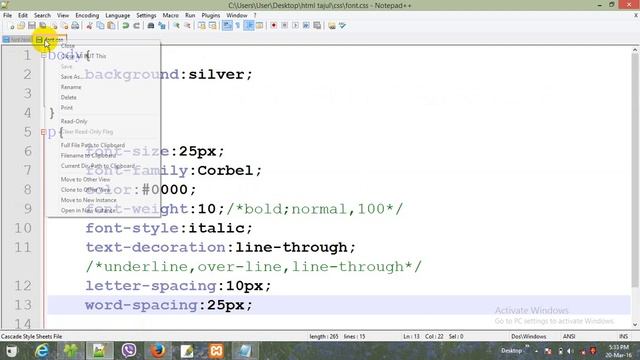This screenshot has width=640, height=360.
Task: Click the Stop Recording macro icon
Action: tap(284, 26)
